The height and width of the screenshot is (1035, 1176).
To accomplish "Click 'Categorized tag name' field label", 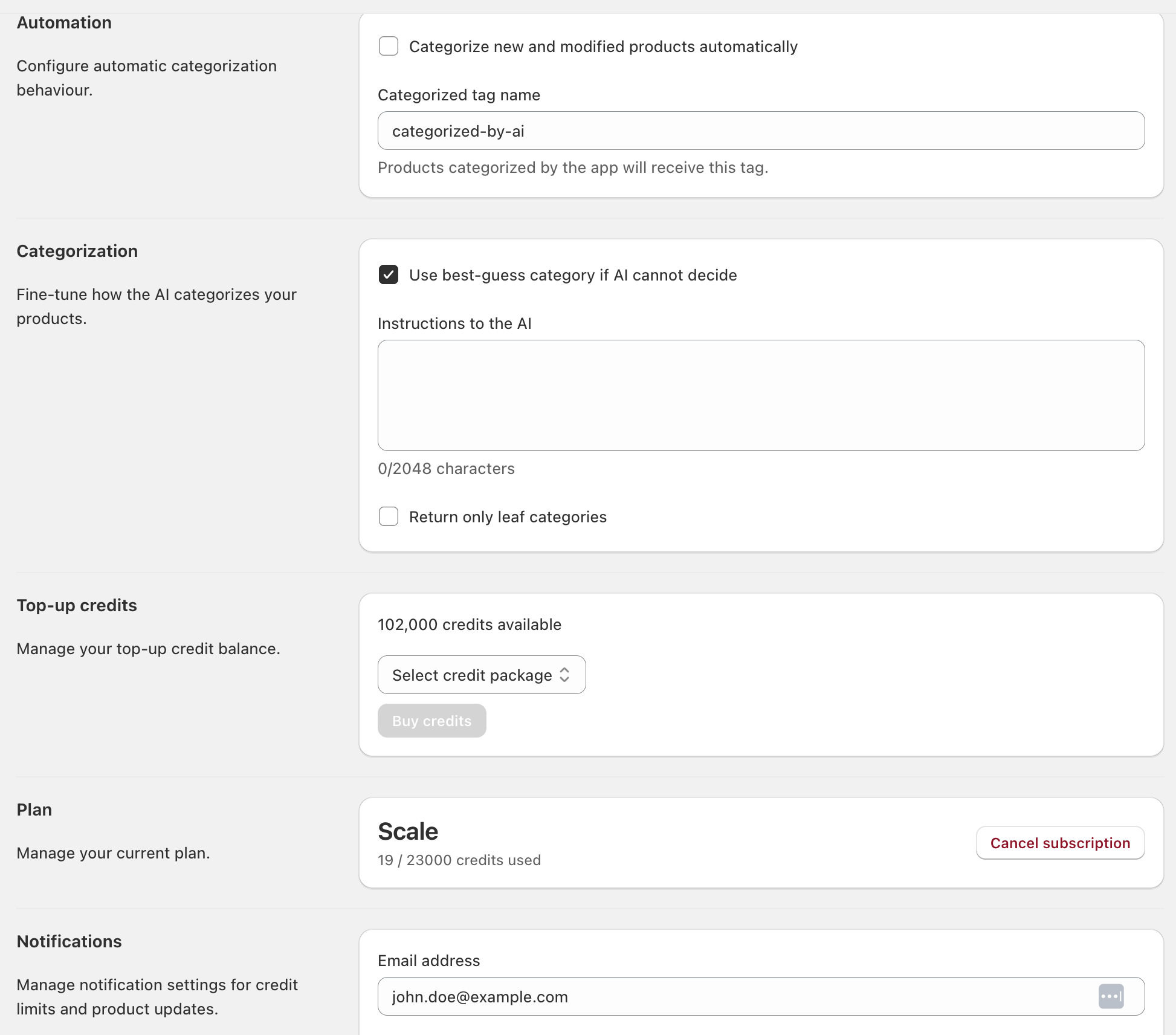I will [x=459, y=95].
